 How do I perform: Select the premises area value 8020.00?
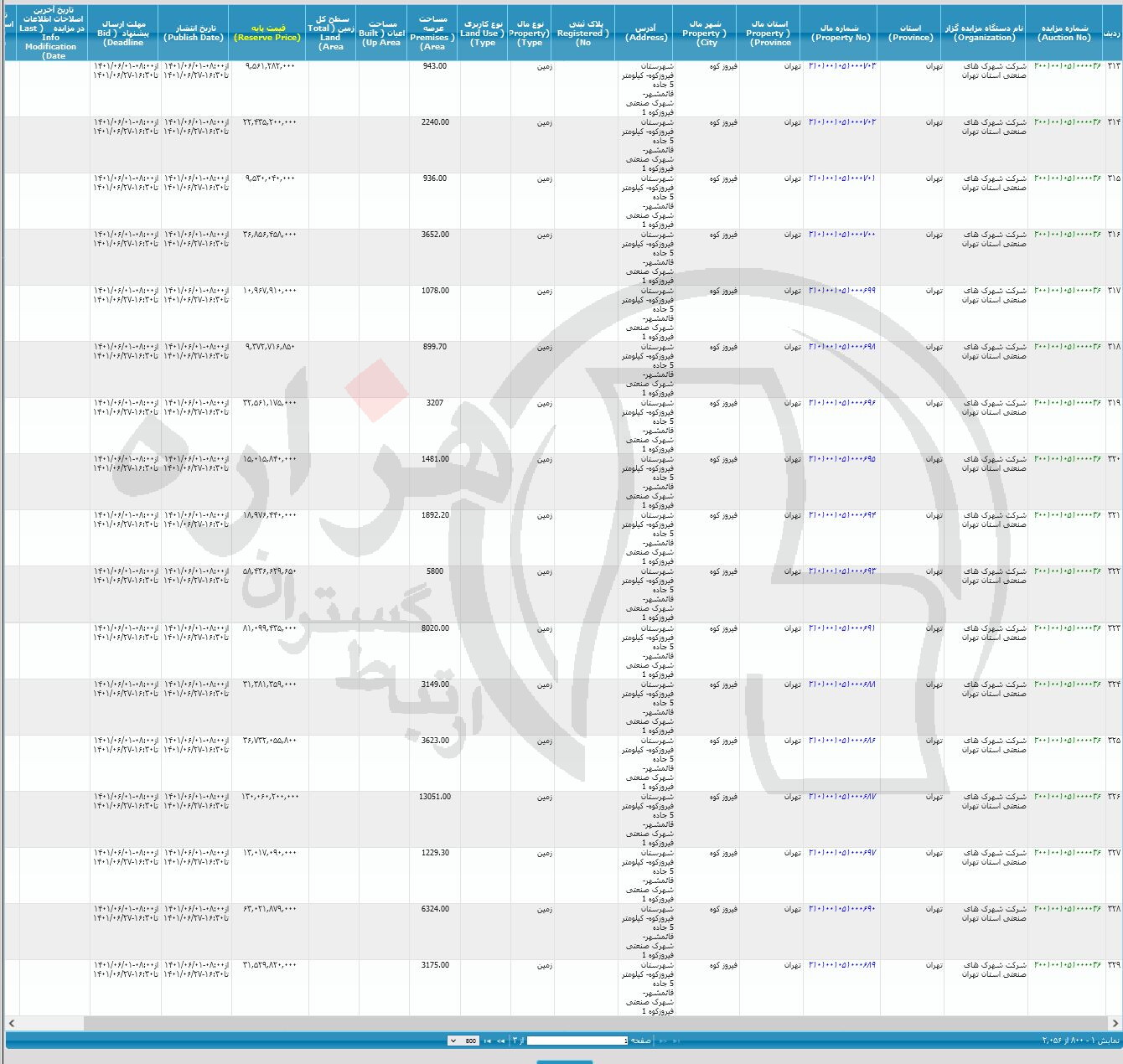[434, 628]
